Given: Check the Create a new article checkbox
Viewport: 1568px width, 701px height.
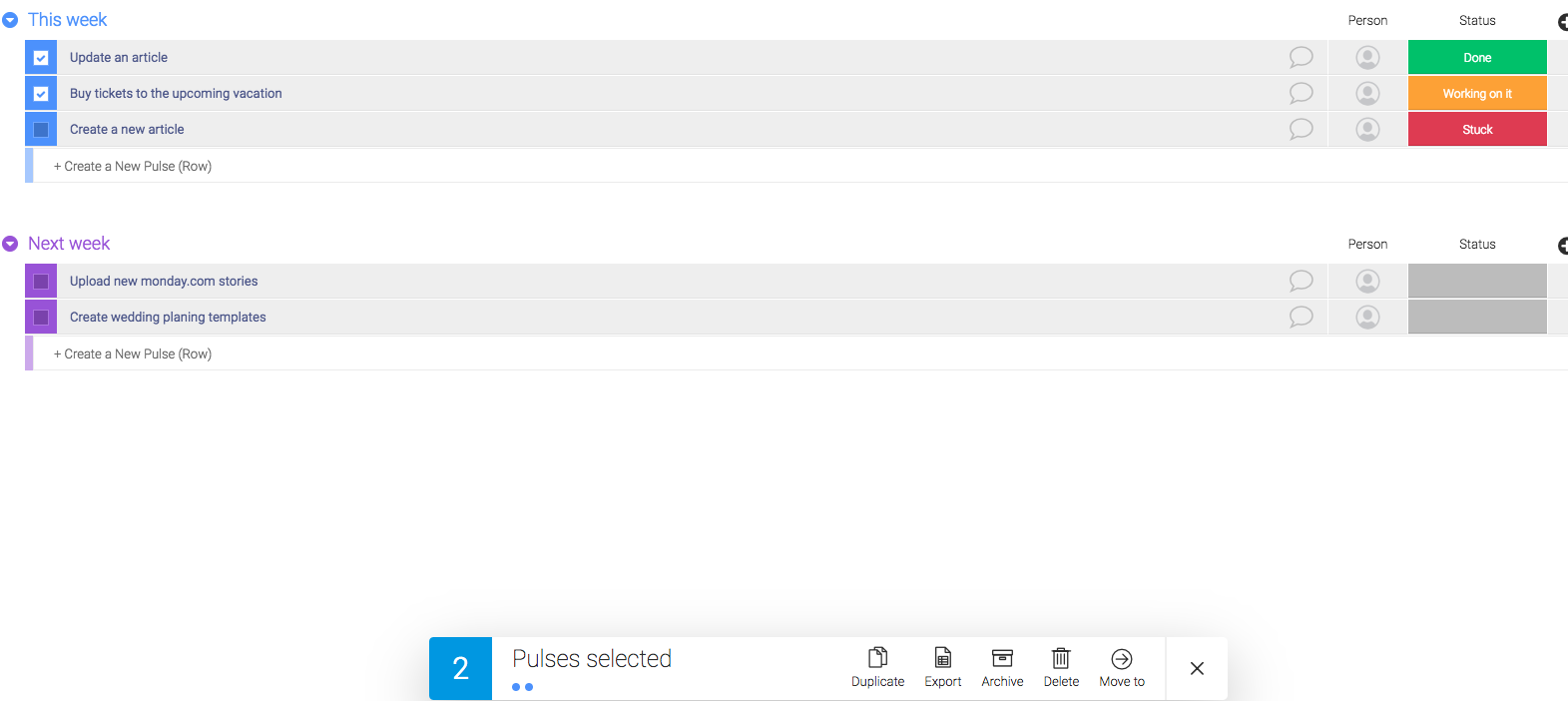Looking at the screenshot, I should (41, 130).
